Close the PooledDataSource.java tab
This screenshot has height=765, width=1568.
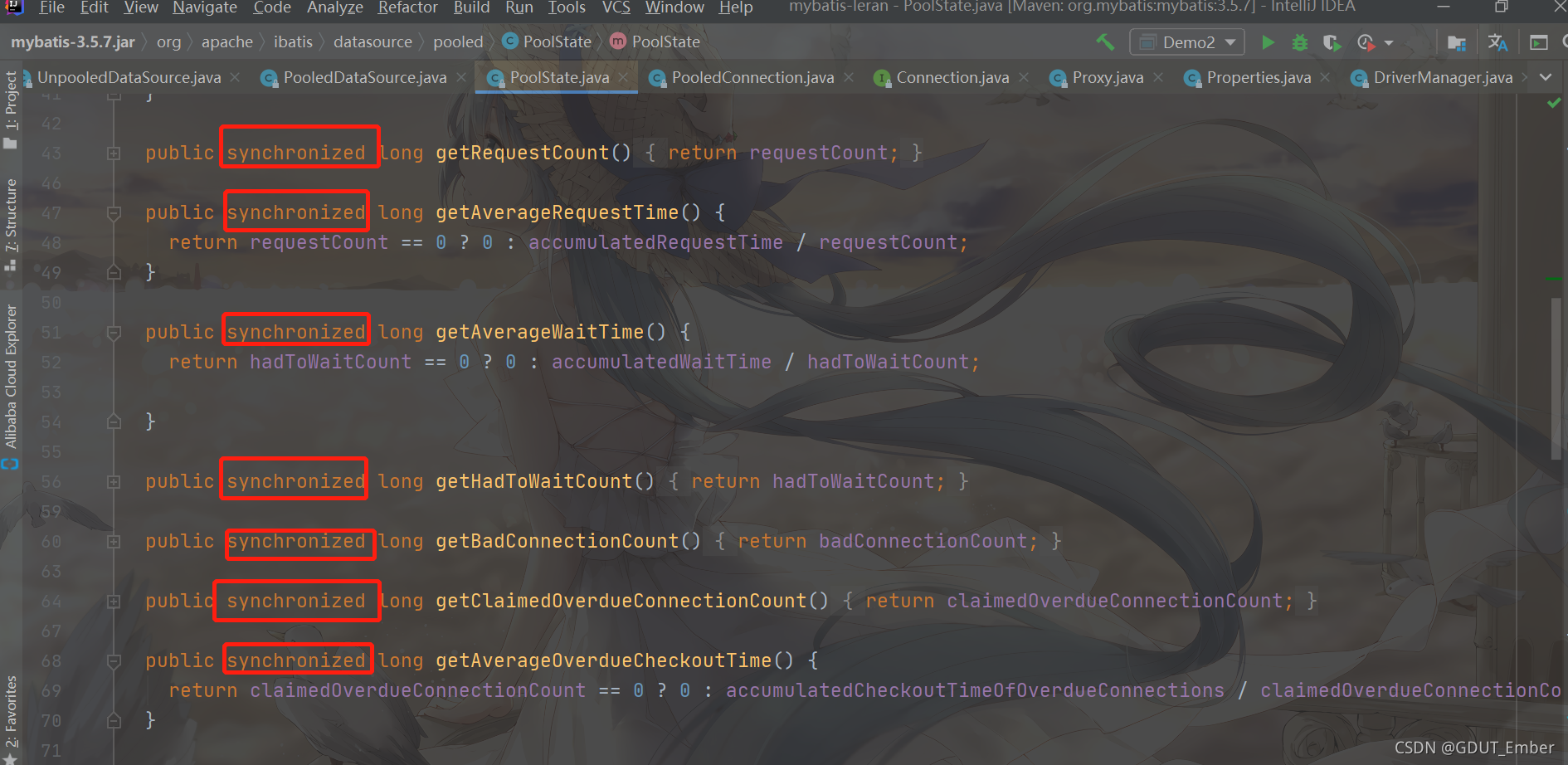point(460,77)
